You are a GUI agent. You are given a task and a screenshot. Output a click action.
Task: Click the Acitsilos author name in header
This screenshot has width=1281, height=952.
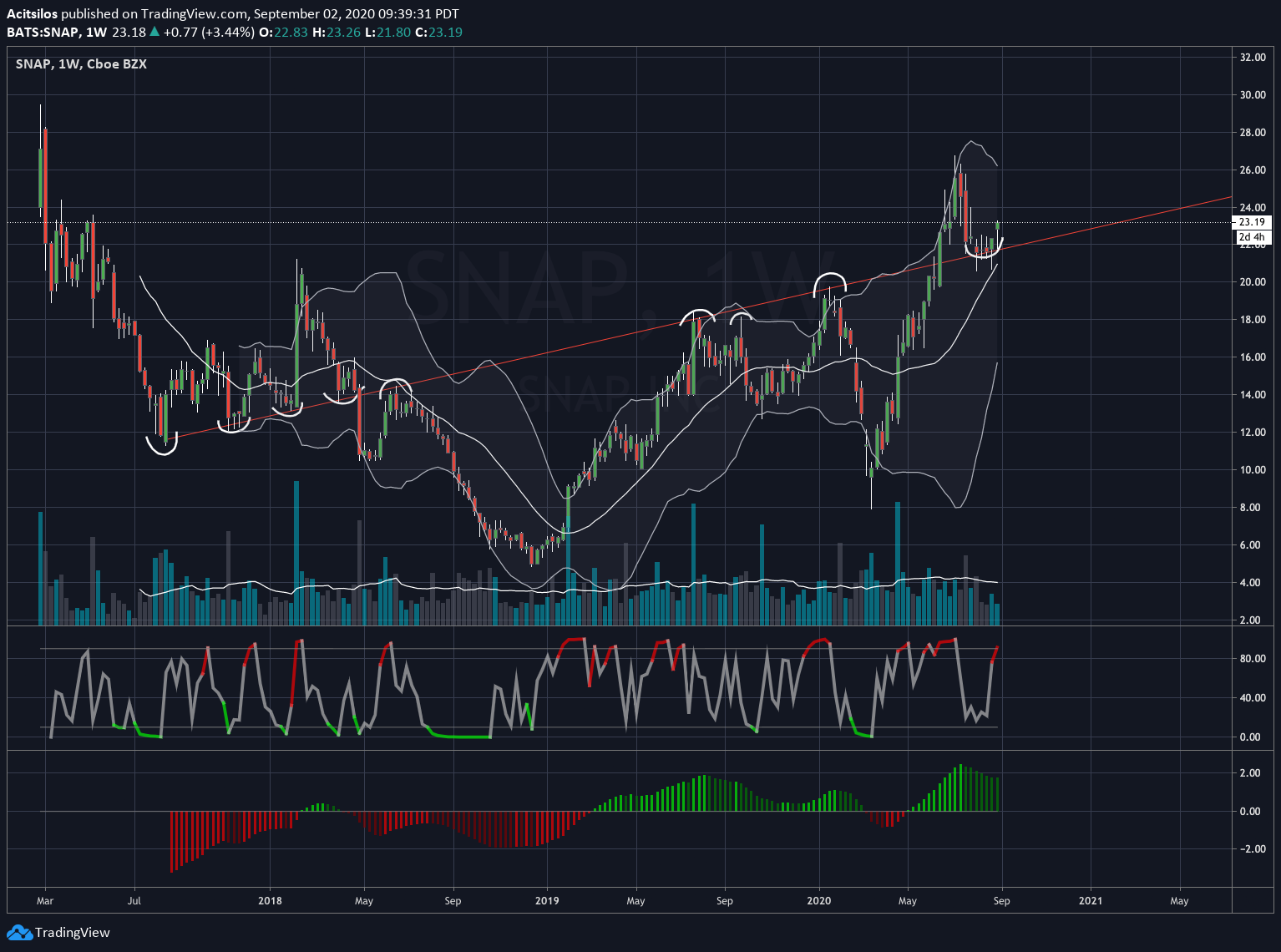[x=33, y=14]
